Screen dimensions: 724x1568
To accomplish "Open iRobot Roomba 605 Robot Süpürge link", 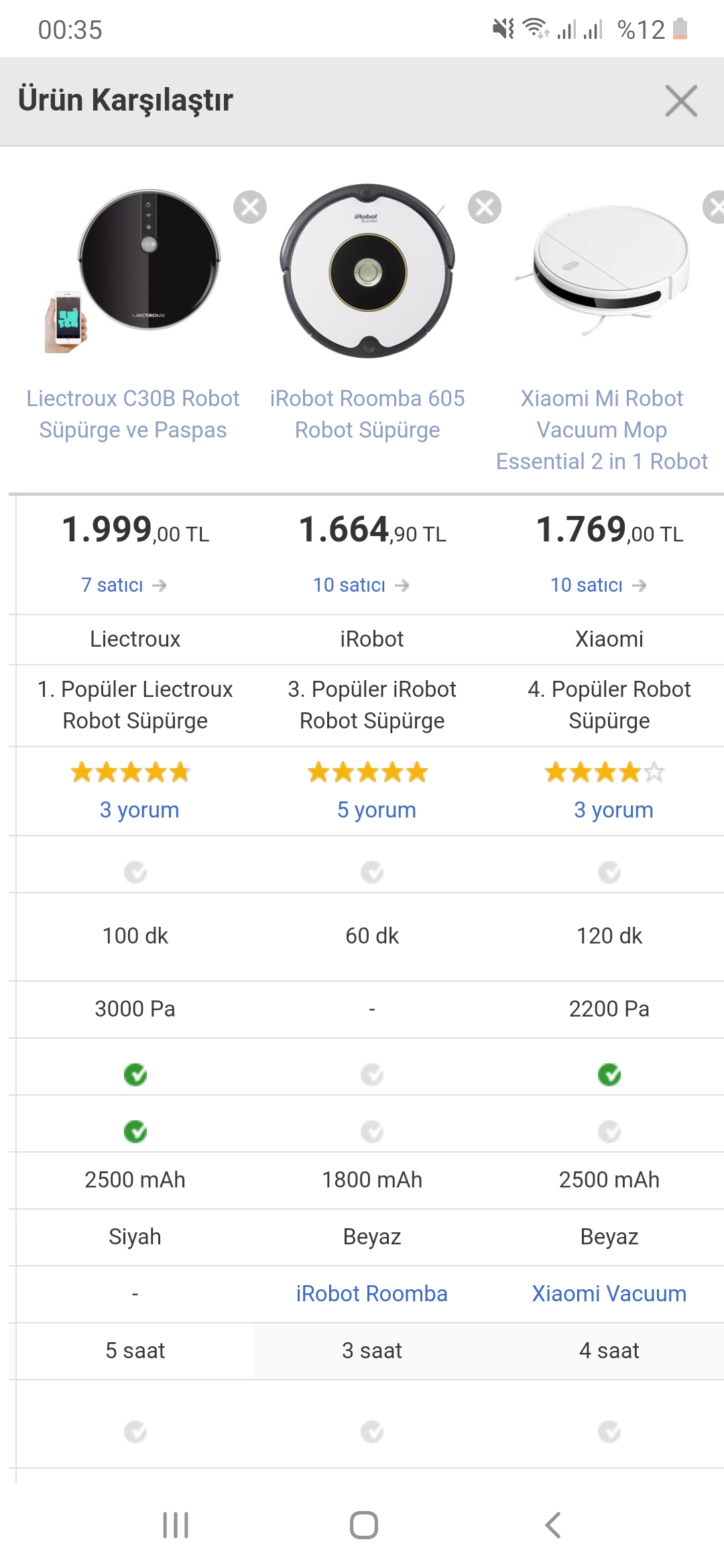I will [367, 414].
